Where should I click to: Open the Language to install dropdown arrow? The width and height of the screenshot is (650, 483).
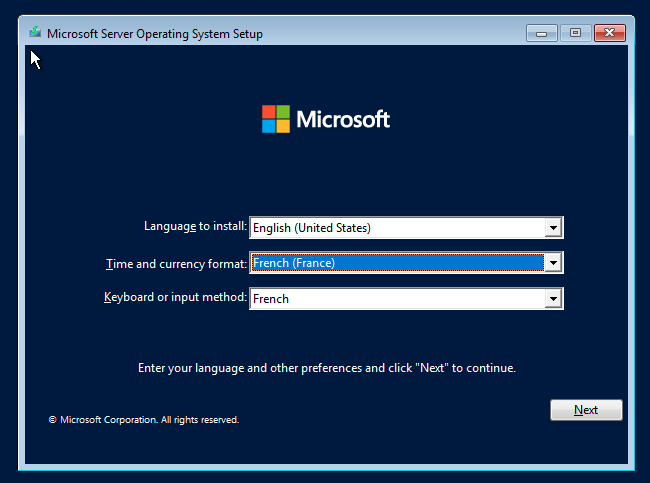[553, 228]
